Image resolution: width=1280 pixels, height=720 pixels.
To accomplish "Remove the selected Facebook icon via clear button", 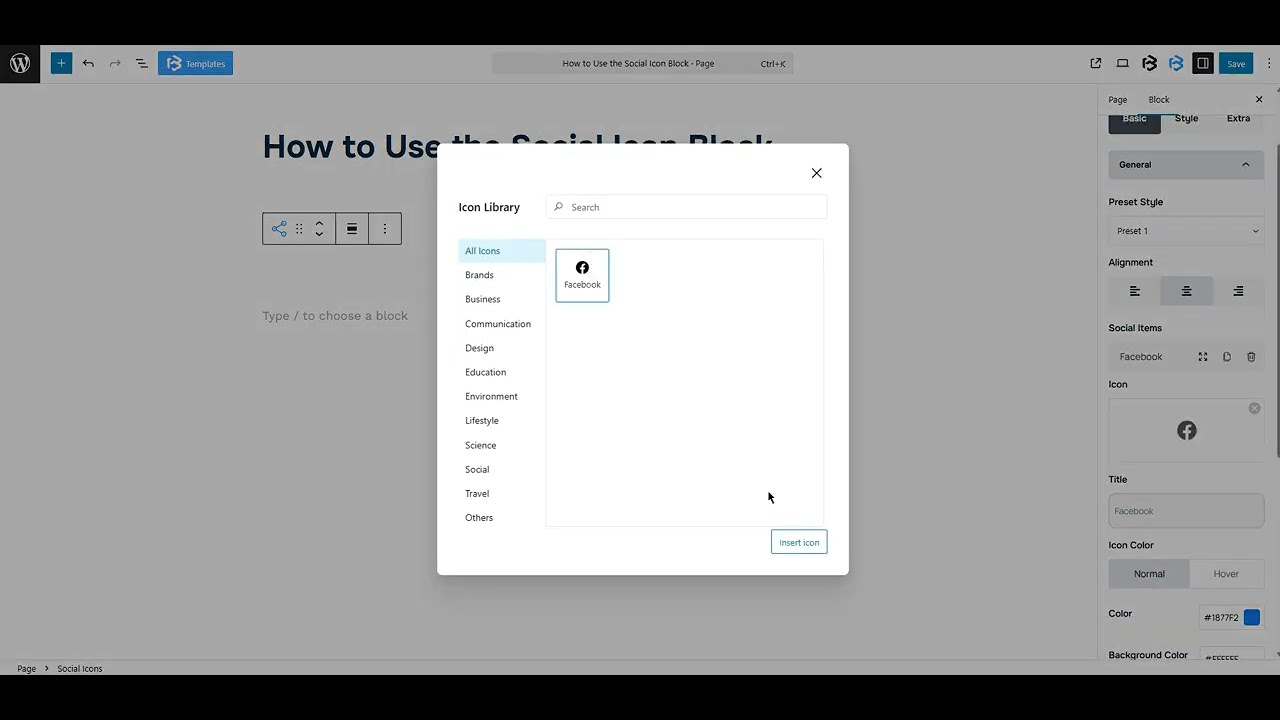I will pos(1254,408).
